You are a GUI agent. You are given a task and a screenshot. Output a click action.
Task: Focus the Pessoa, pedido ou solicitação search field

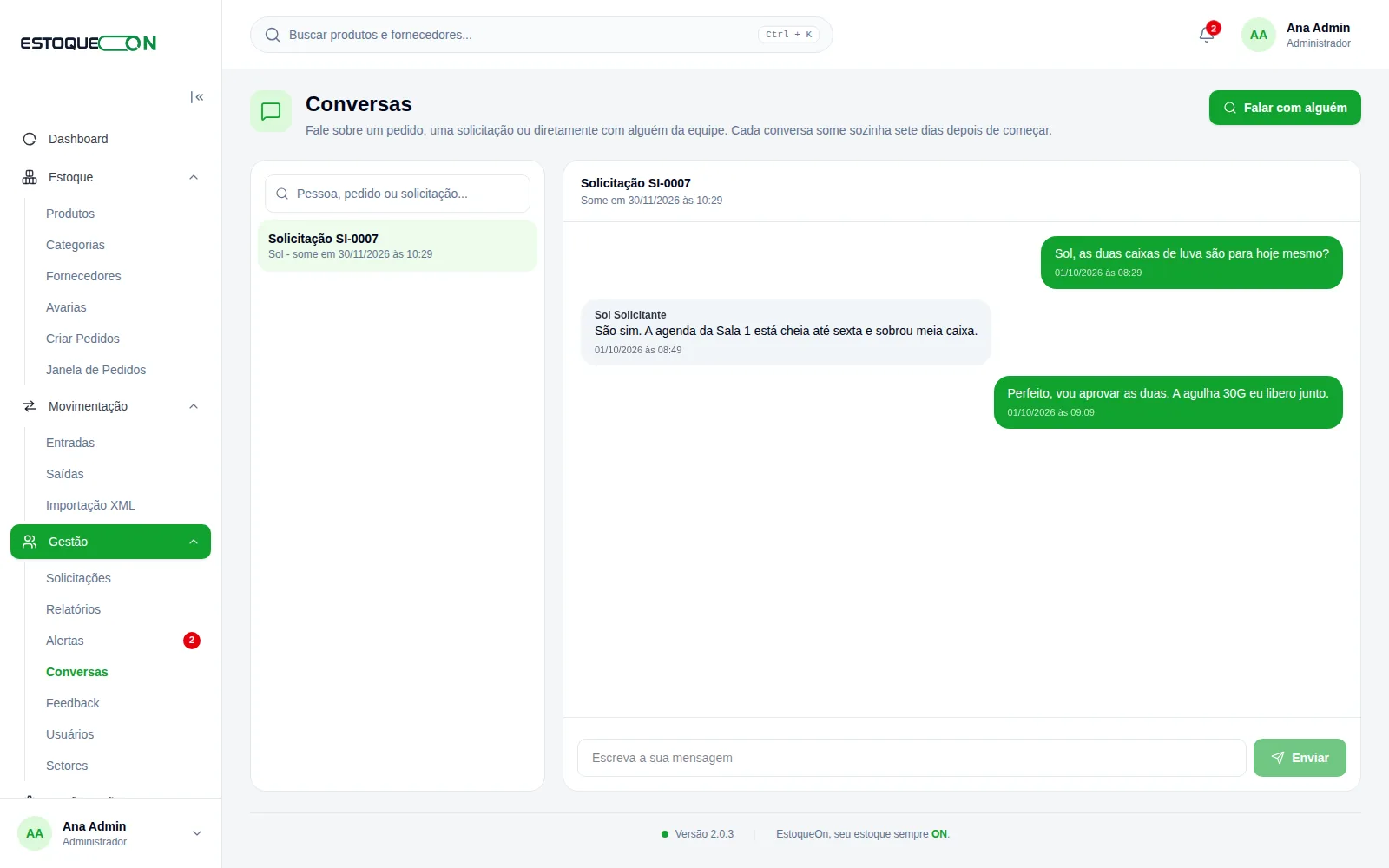398,194
